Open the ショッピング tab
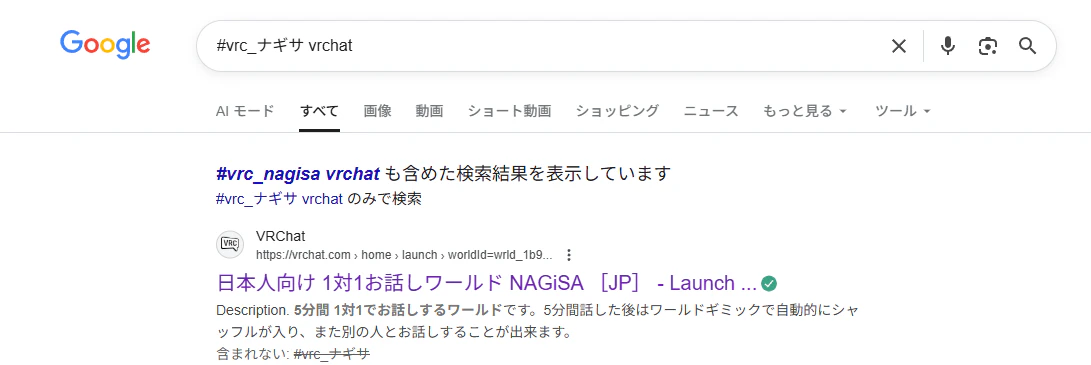 coord(617,111)
